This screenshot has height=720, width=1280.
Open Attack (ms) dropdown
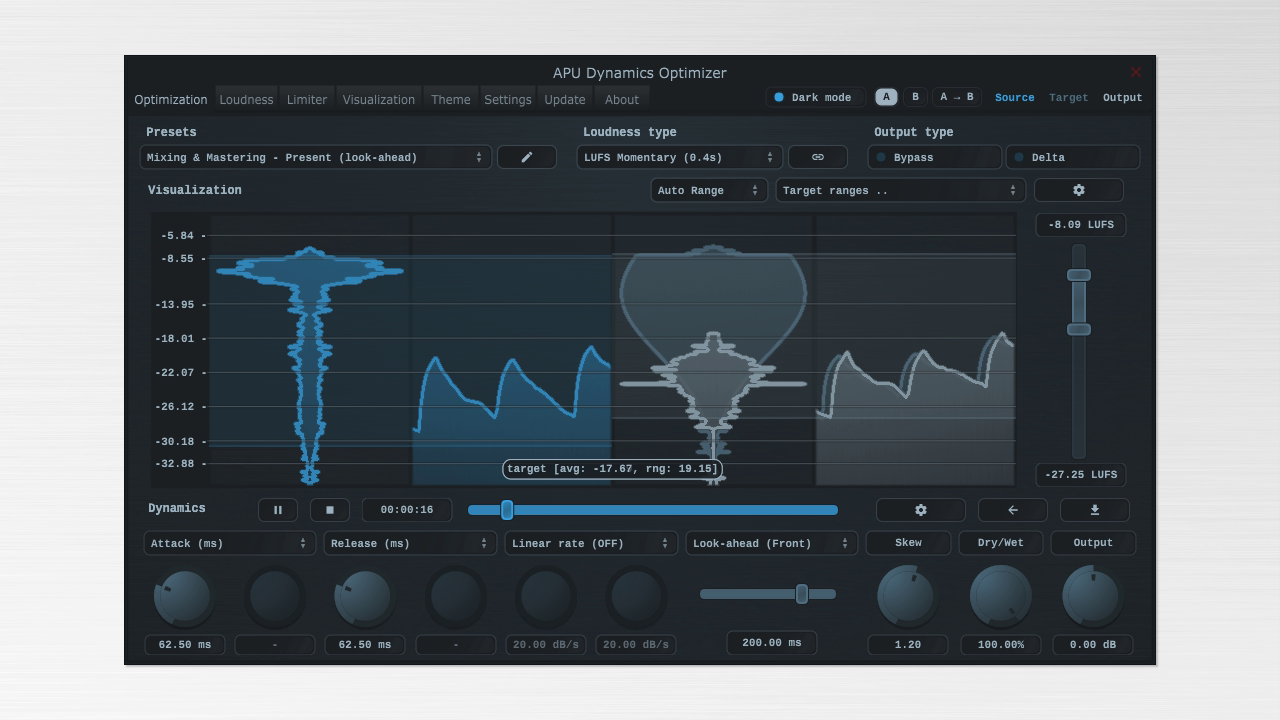[230, 543]
